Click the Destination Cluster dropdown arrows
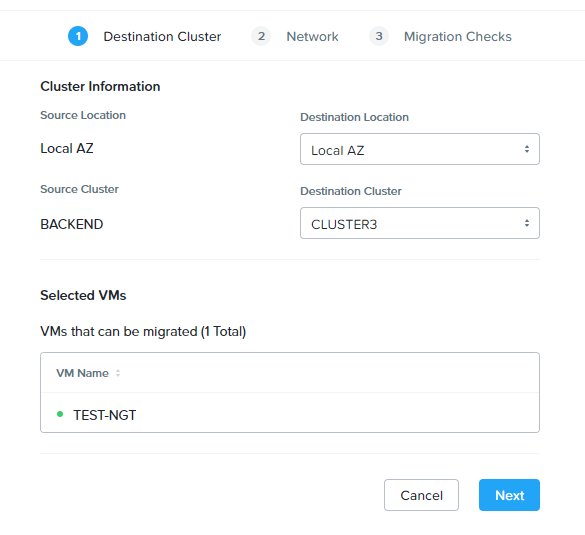 click(x=527, y=223)
